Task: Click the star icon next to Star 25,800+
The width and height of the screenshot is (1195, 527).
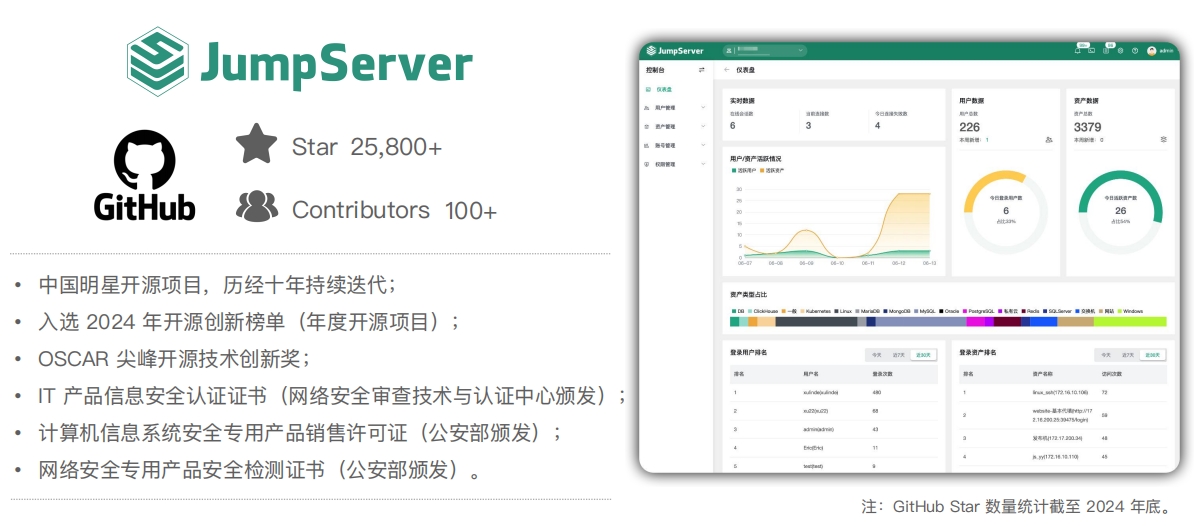Action: coord(256,143)
